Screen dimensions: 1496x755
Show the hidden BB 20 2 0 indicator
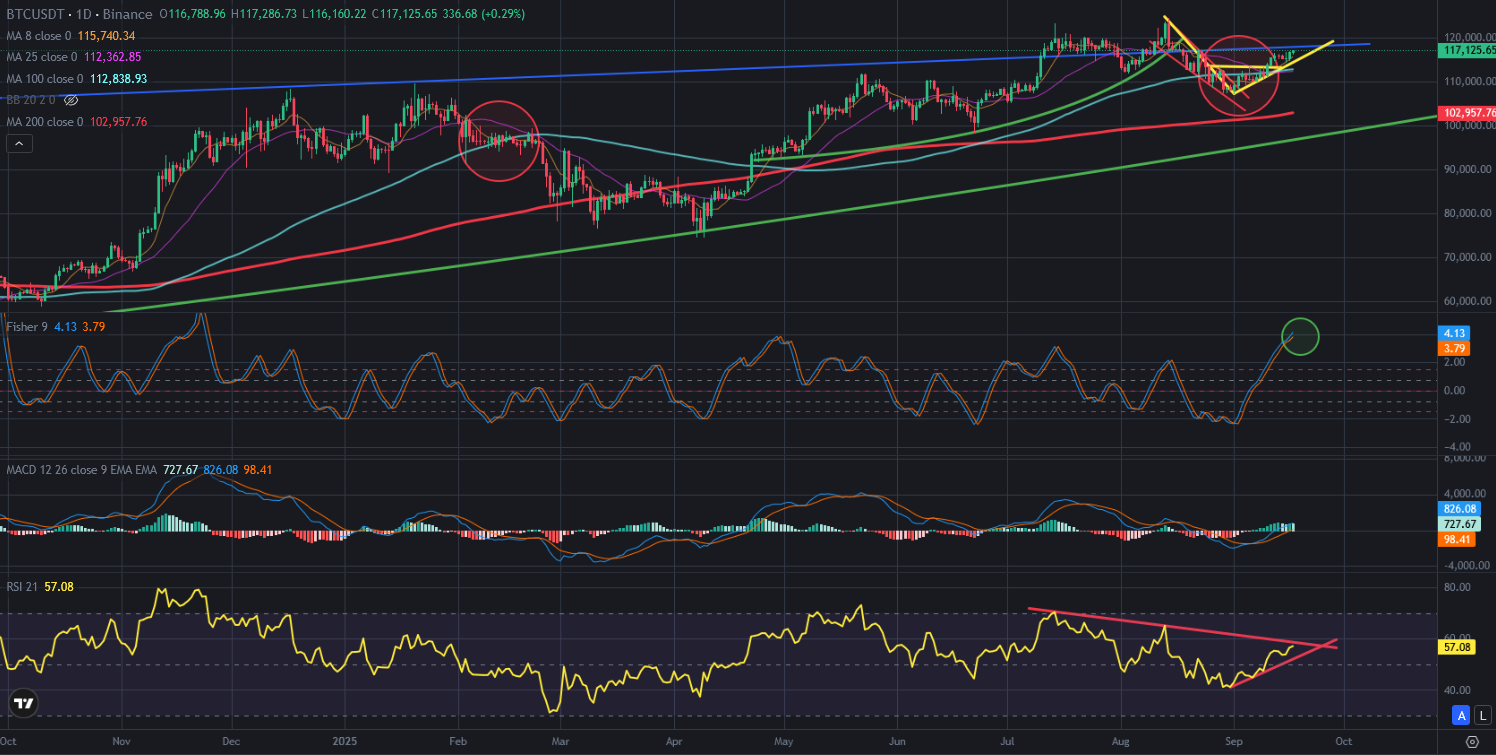(x=71, y=100)
